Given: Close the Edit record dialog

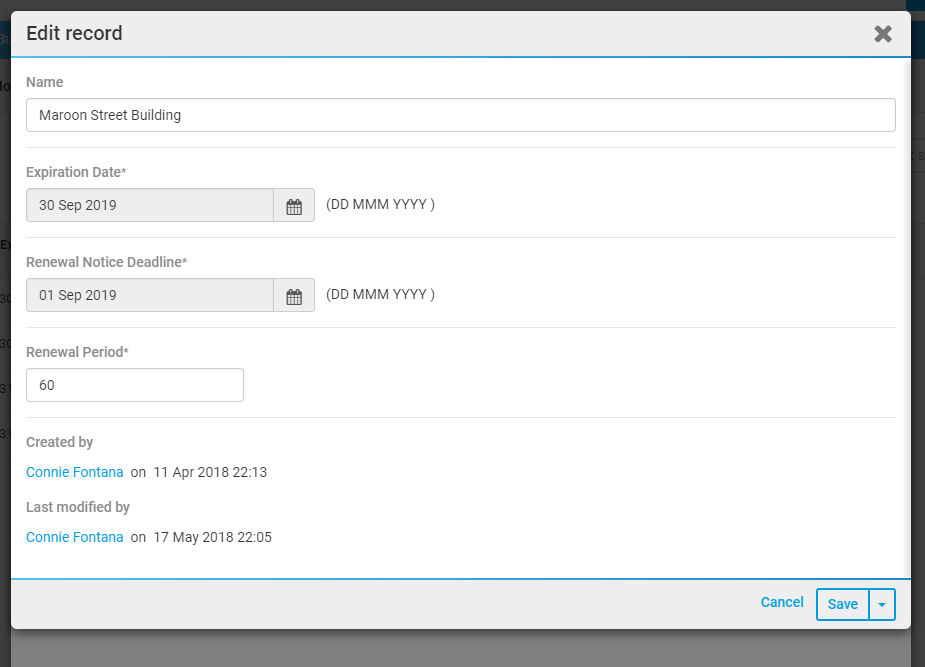Looking at the screenshot, I should click(883, 34).
